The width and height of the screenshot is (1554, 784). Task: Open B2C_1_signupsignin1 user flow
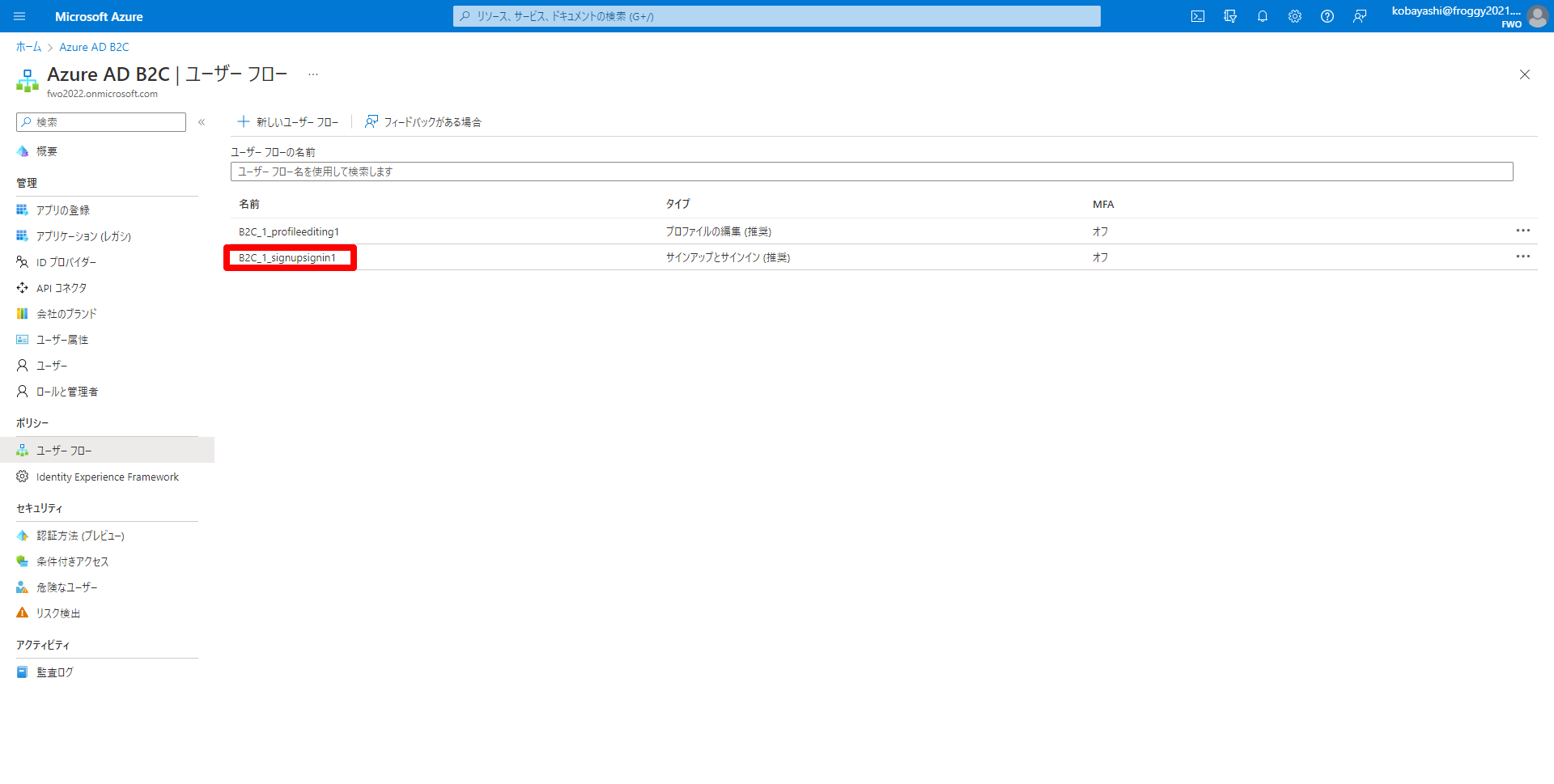click(287, 258)
